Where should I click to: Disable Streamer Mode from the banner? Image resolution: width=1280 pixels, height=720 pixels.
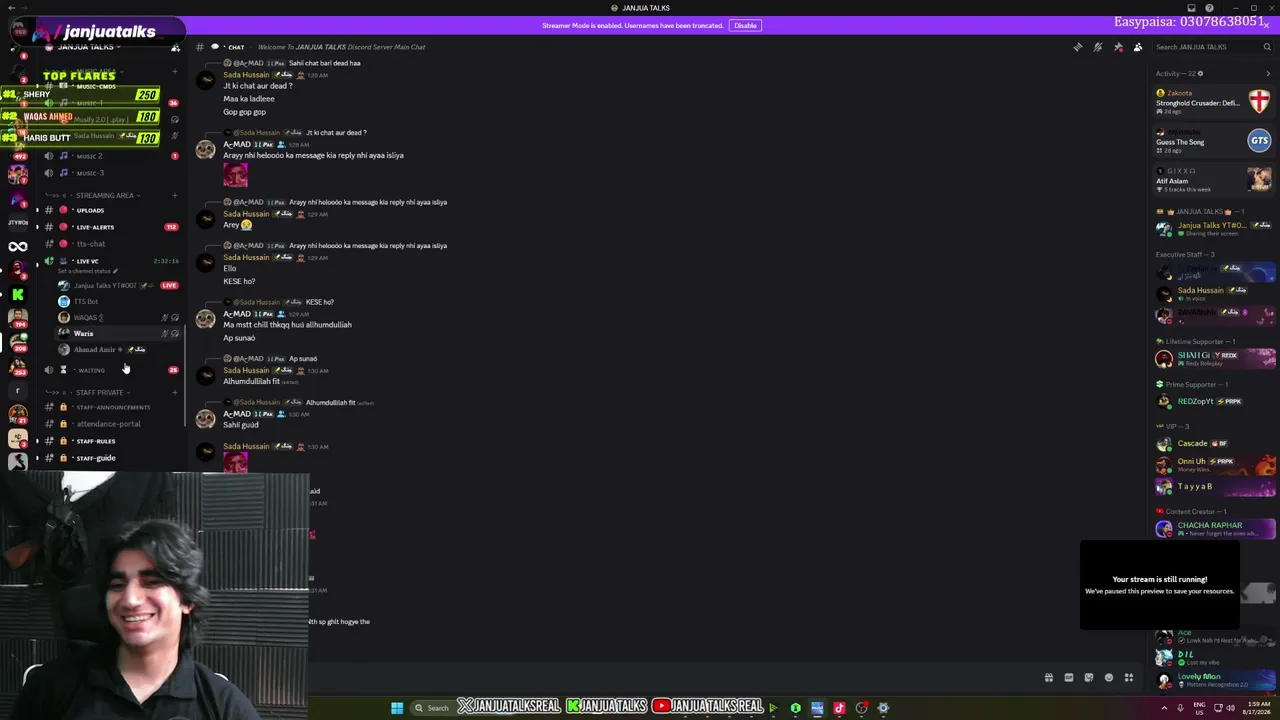(745, 25)
